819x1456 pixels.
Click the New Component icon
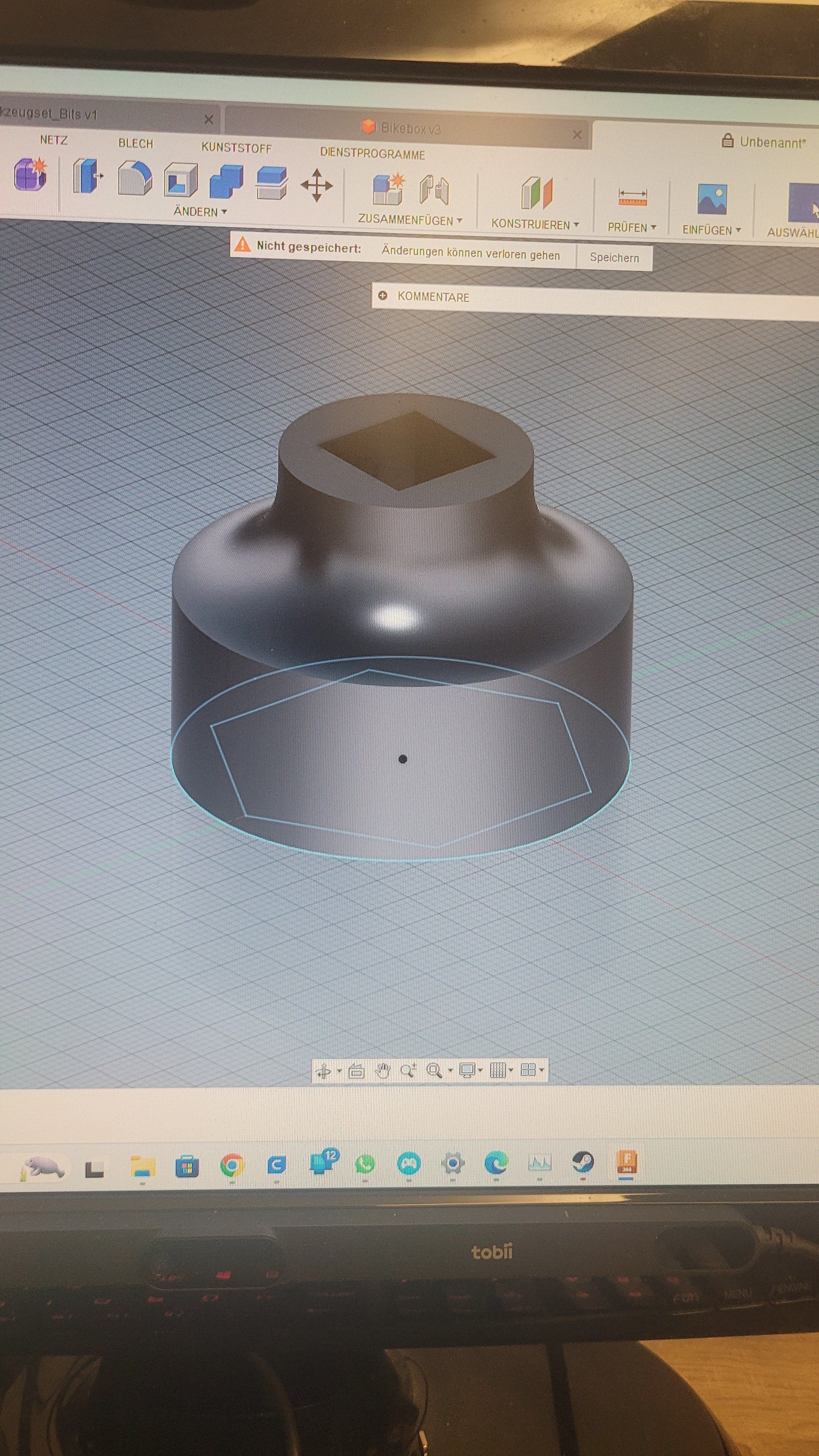tap(388, 189)
